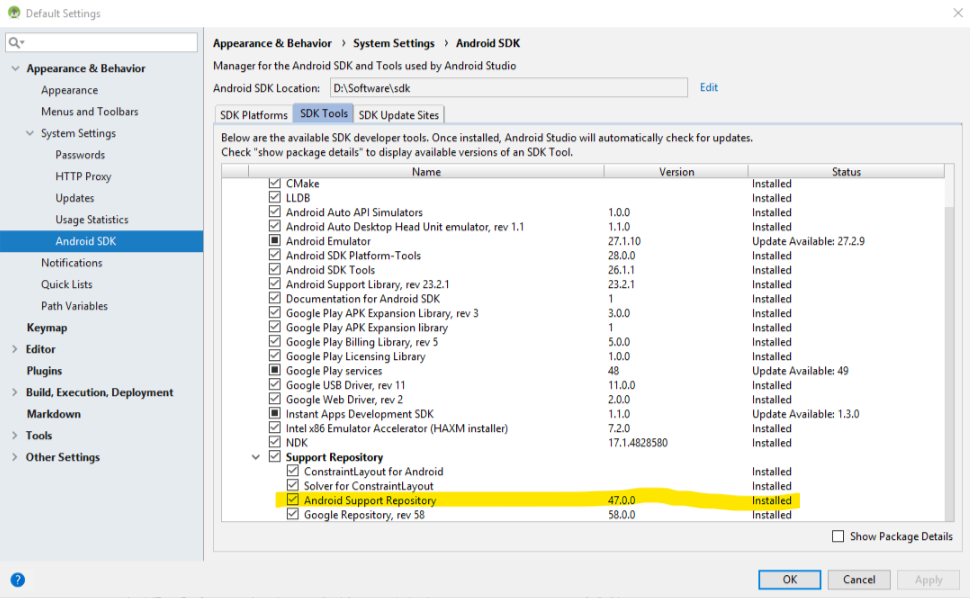Click version 17.1.4828580 cell
Image resolution: width=970 pixels, height=598 pixels.
(x=637, y=443)
